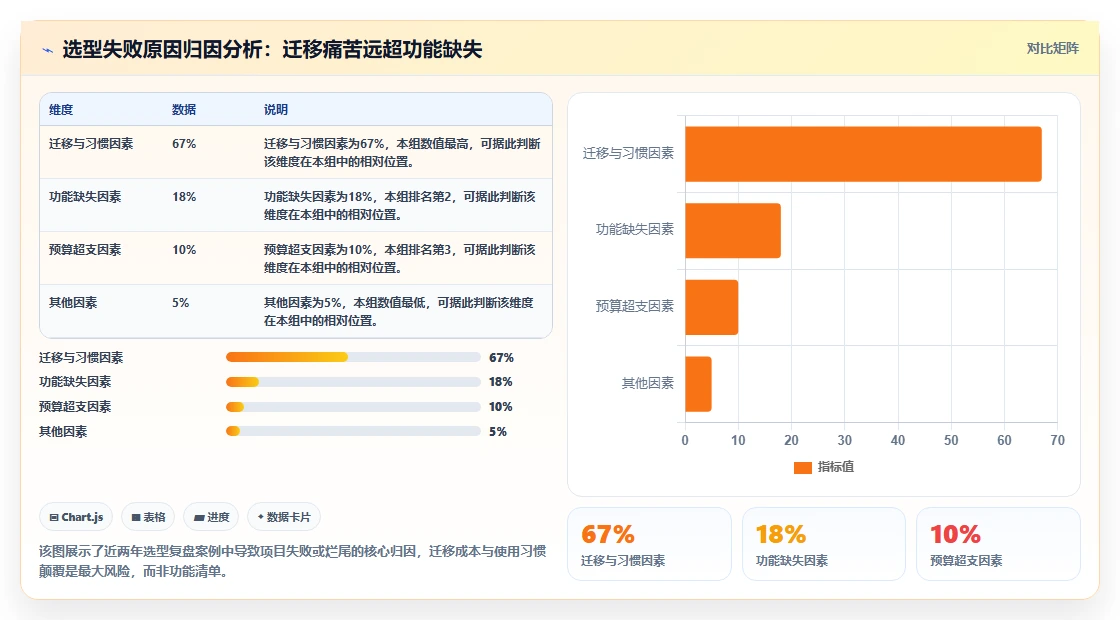Click the 18% data card
The width and height of the screenshot is (1120, 620).
coord(824,544)
